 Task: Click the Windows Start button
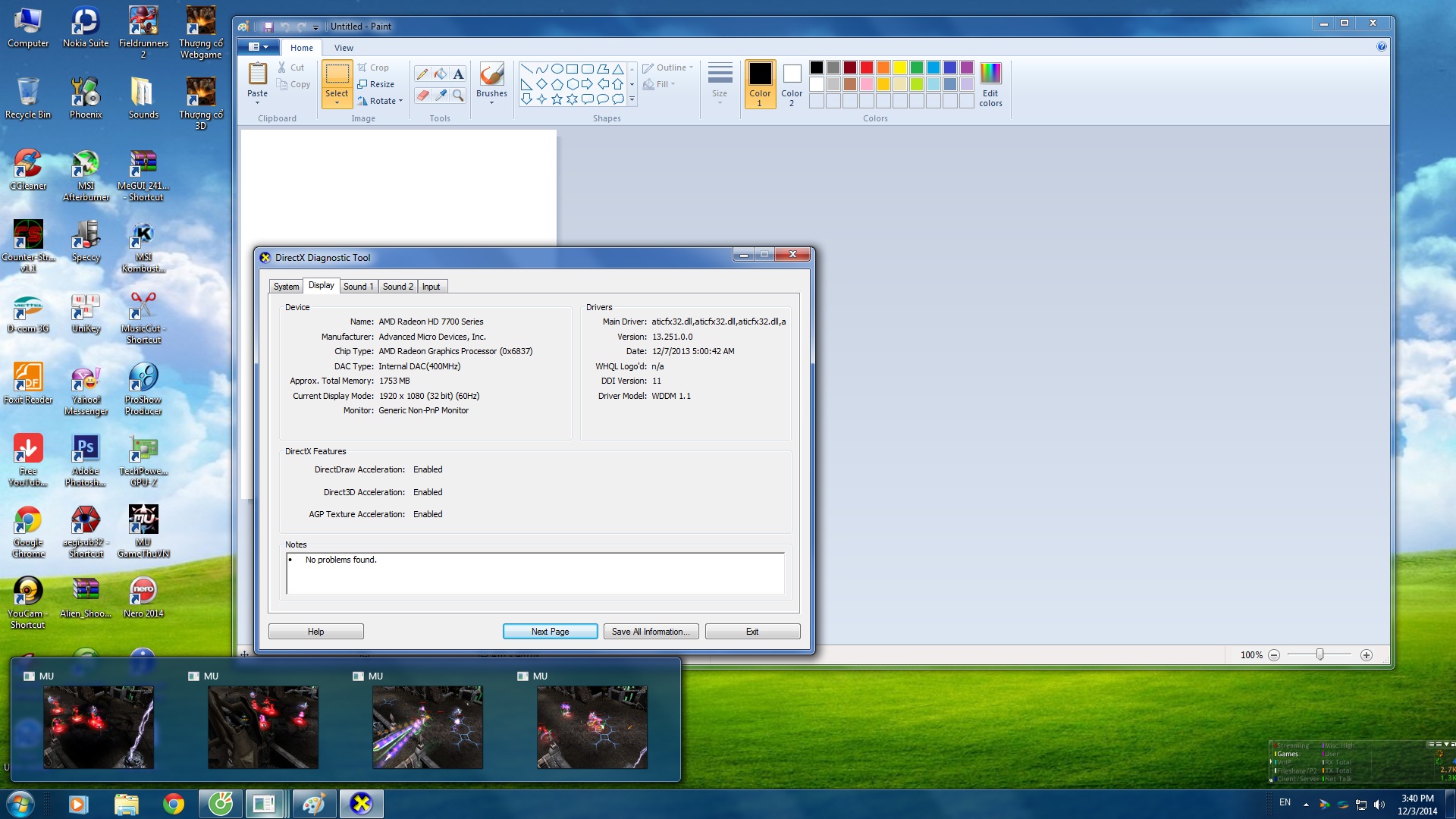[20, 804]
